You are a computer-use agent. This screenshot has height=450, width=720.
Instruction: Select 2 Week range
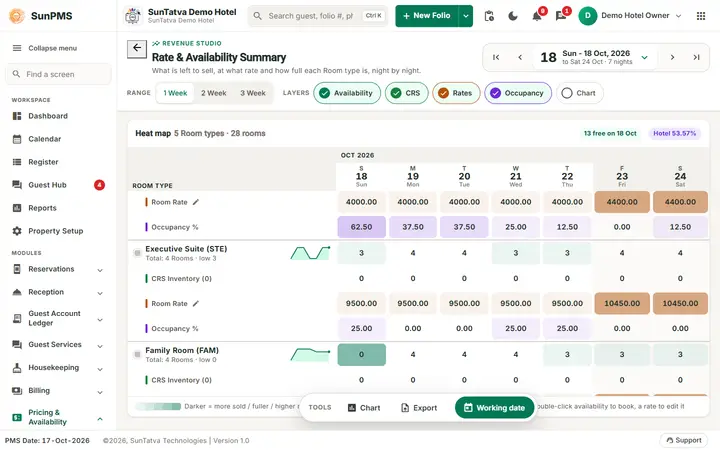point(214,93)
